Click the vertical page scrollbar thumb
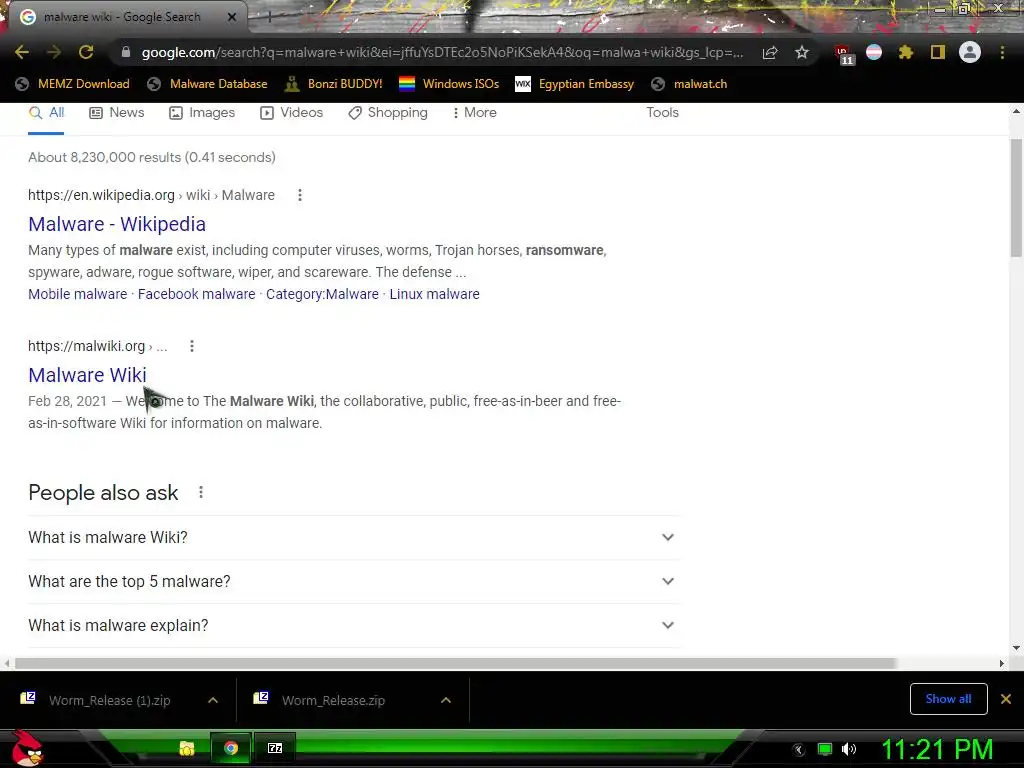The height and width of the screenshot is (768, 1024). (1016, 198)
